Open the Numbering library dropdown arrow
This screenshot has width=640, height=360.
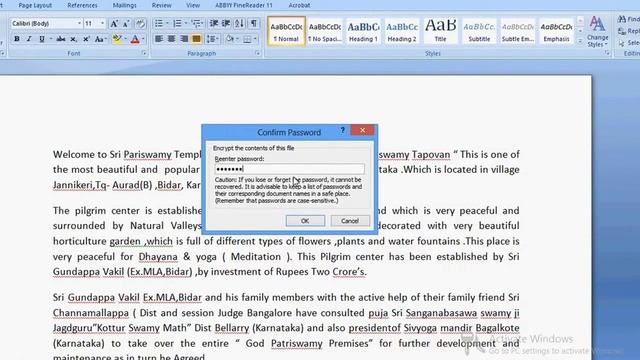186,23
